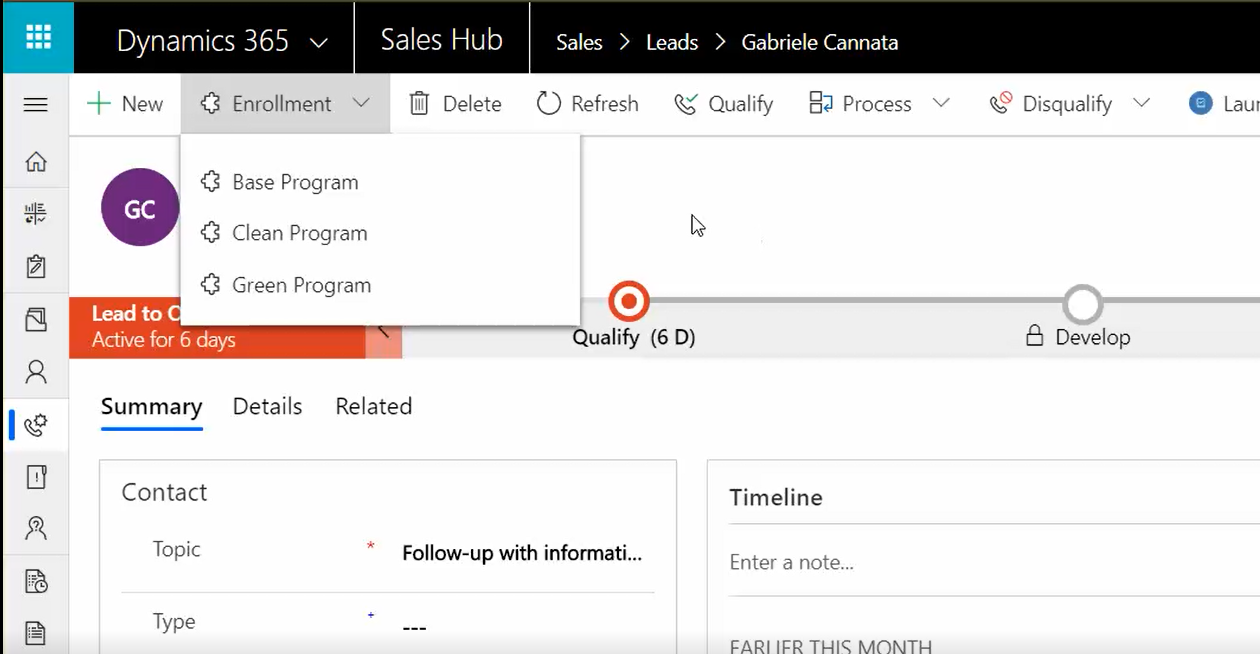Expand the Process dropdown chevron
Image resolution: width=1260 pixels, height=654 pixels.
click(x=941, y=103)
